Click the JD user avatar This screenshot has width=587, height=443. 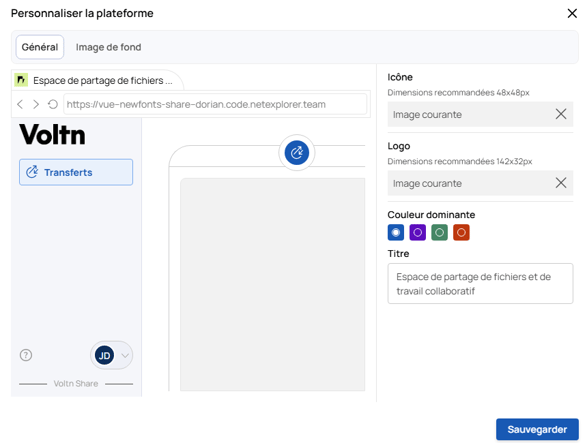pos(104,355)
